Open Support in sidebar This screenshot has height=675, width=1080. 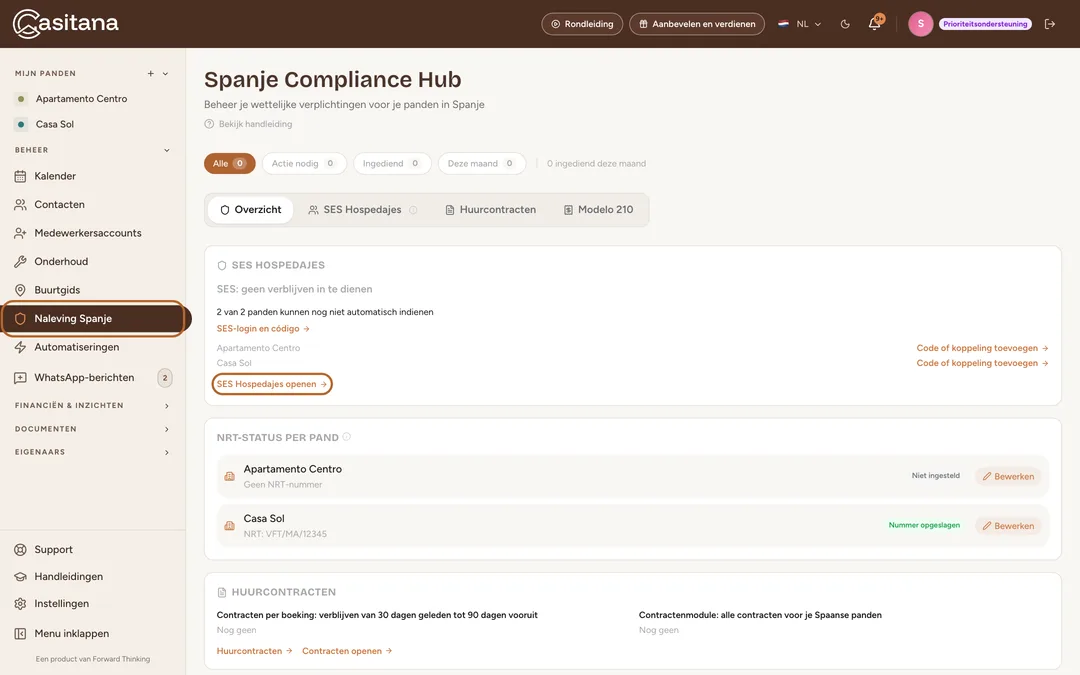[x=53, y=550]
